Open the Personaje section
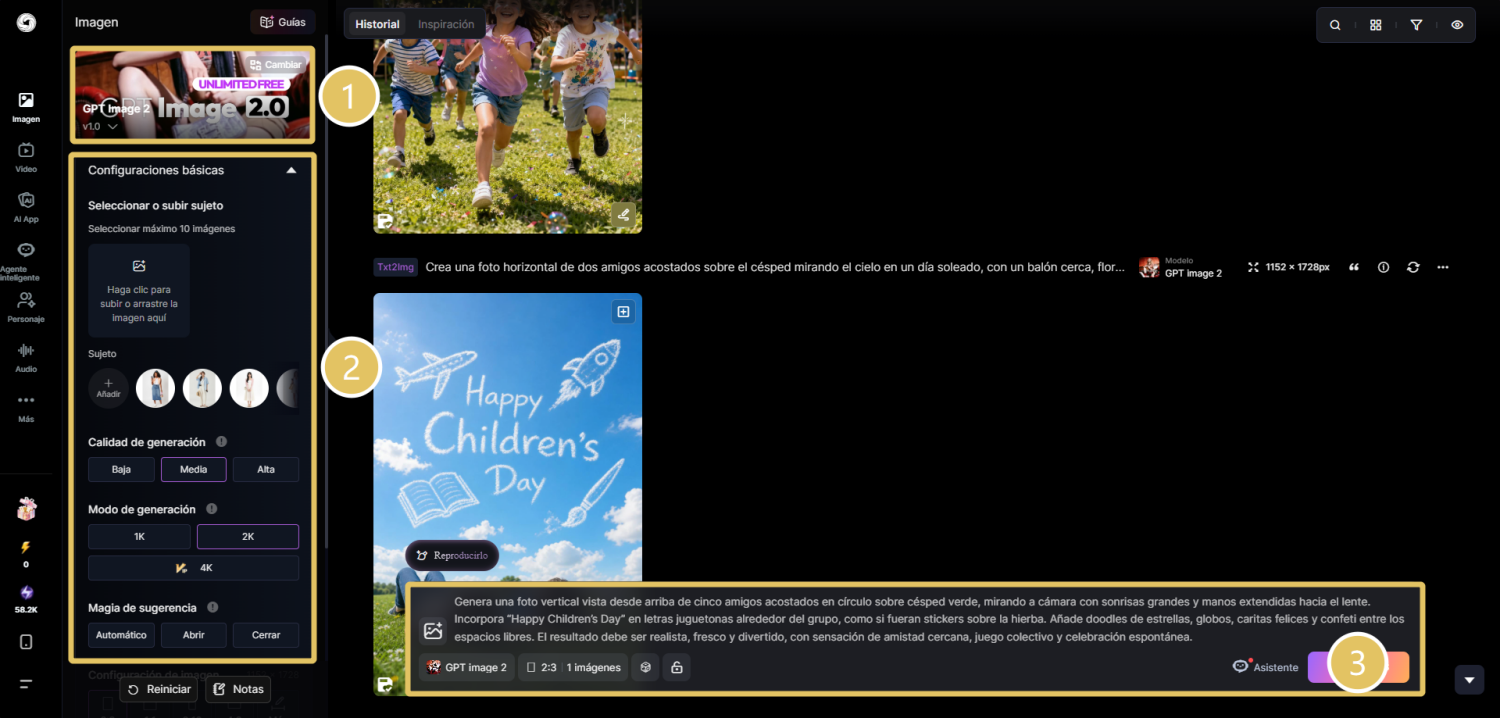Screen dimensions: 1500x718 pyautogui.click(x=26, y=307)
